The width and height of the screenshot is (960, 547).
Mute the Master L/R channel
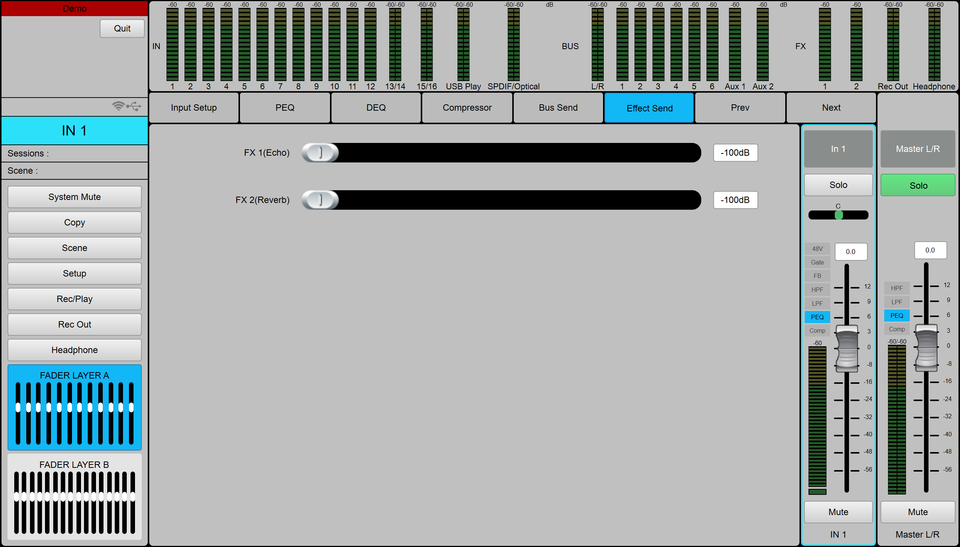[918, 512]
